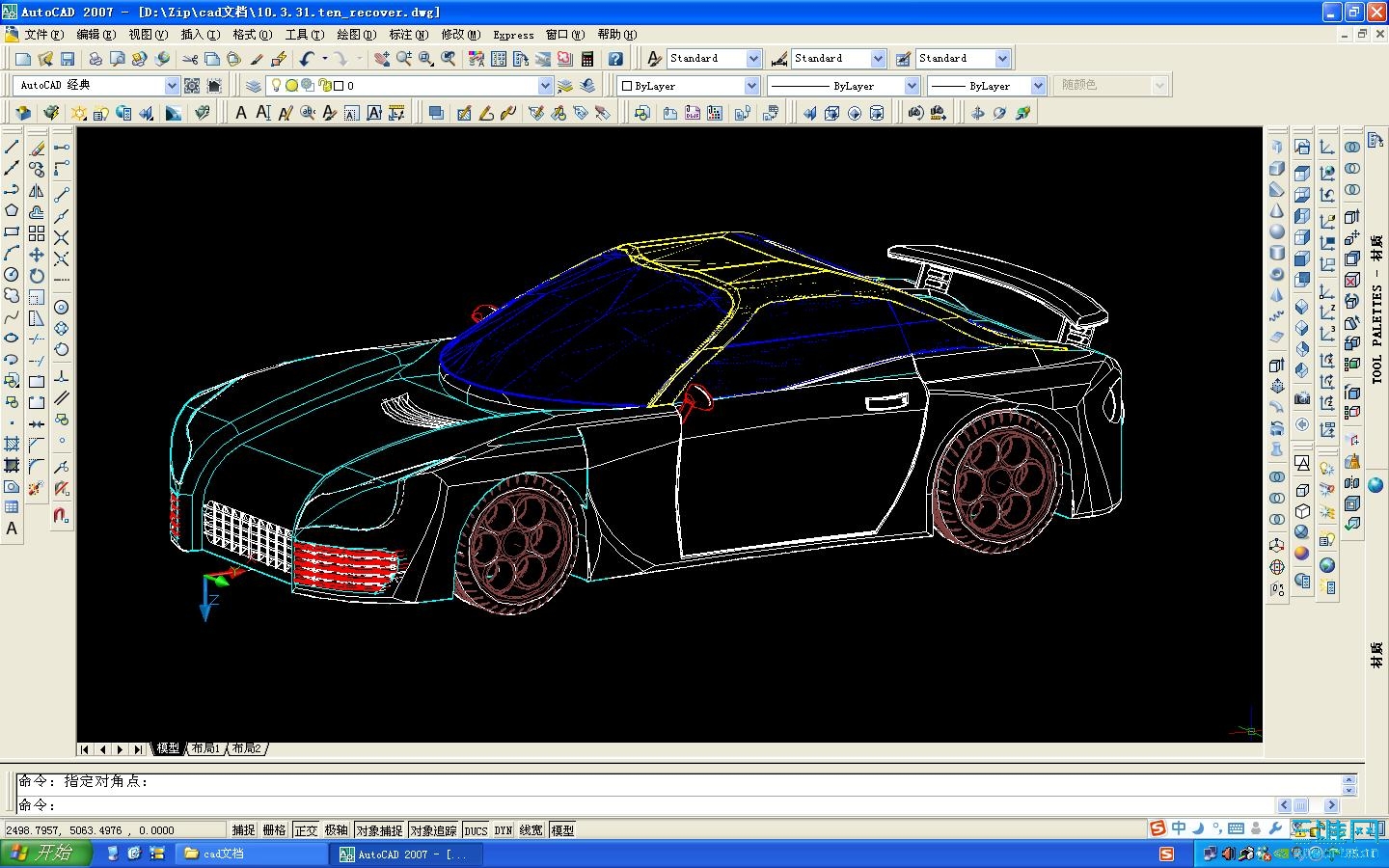Select the Line drawing tool
The height and width of the screenshot is (868, 1389).
coord(12,147)
